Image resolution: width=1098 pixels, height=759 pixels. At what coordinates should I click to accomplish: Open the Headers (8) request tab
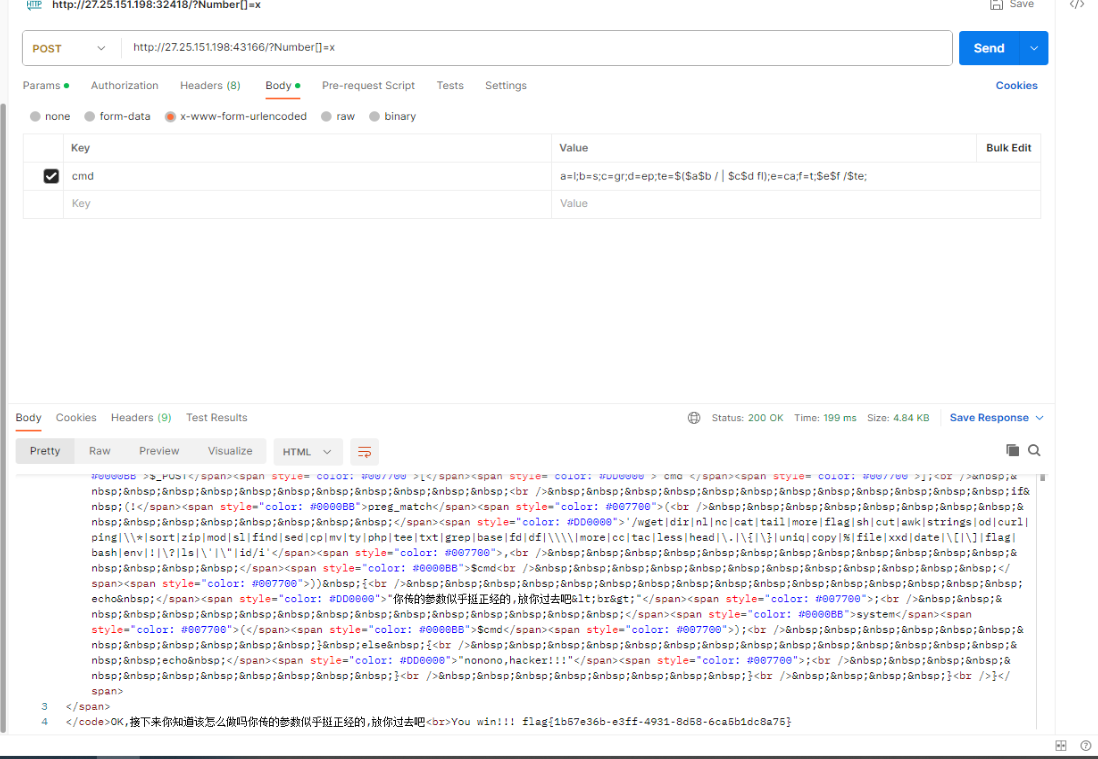[x=210, y=85]
